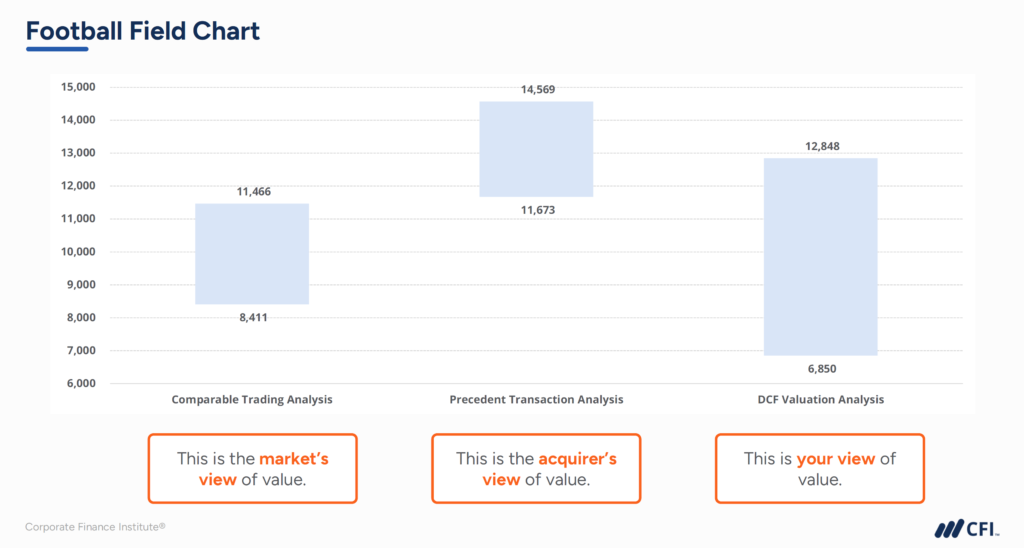This screenshot has width=1024, height=548.
Task: Click the Corporate Finance Institute footer text
Action: click(x=95, y=526)
